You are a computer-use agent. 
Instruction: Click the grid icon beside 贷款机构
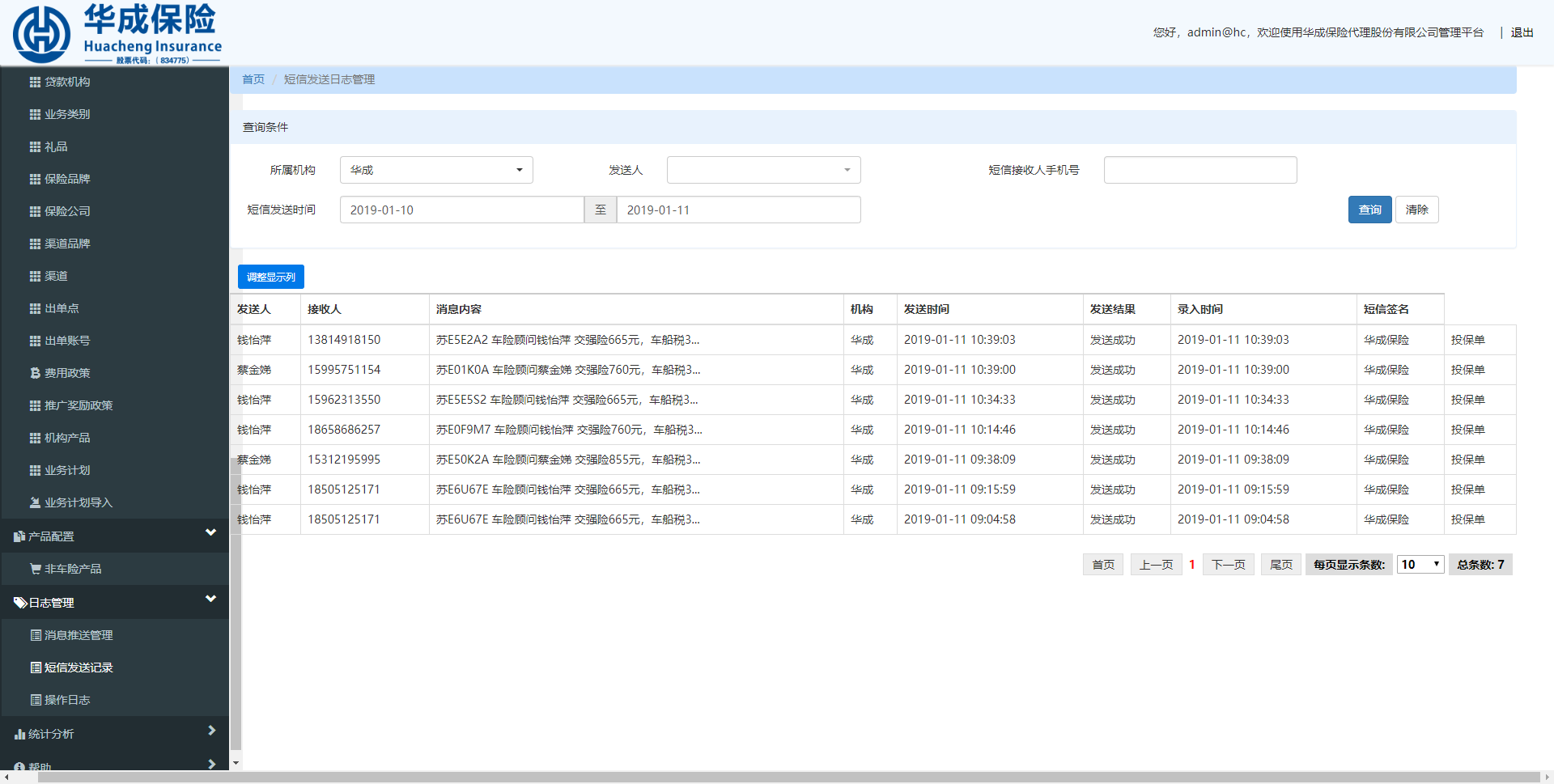(x=35, y=82)
